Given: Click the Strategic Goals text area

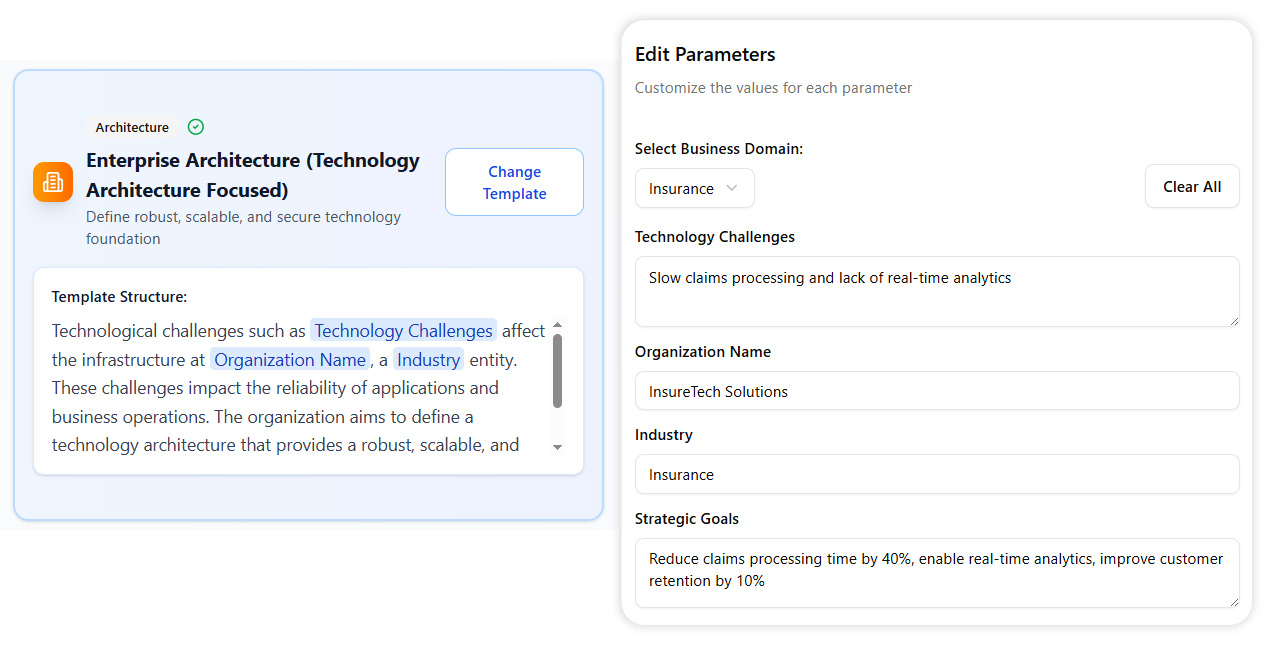Looking at the screenshot, I should [936, 572].
